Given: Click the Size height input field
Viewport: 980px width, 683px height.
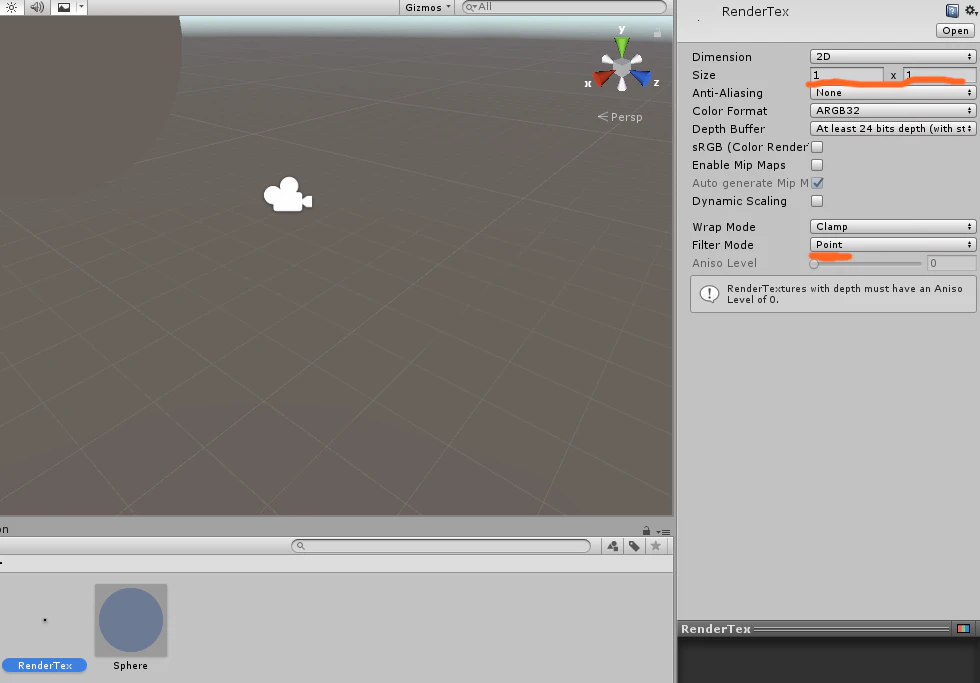Looking at the screenshot, I should coord(939,75).
